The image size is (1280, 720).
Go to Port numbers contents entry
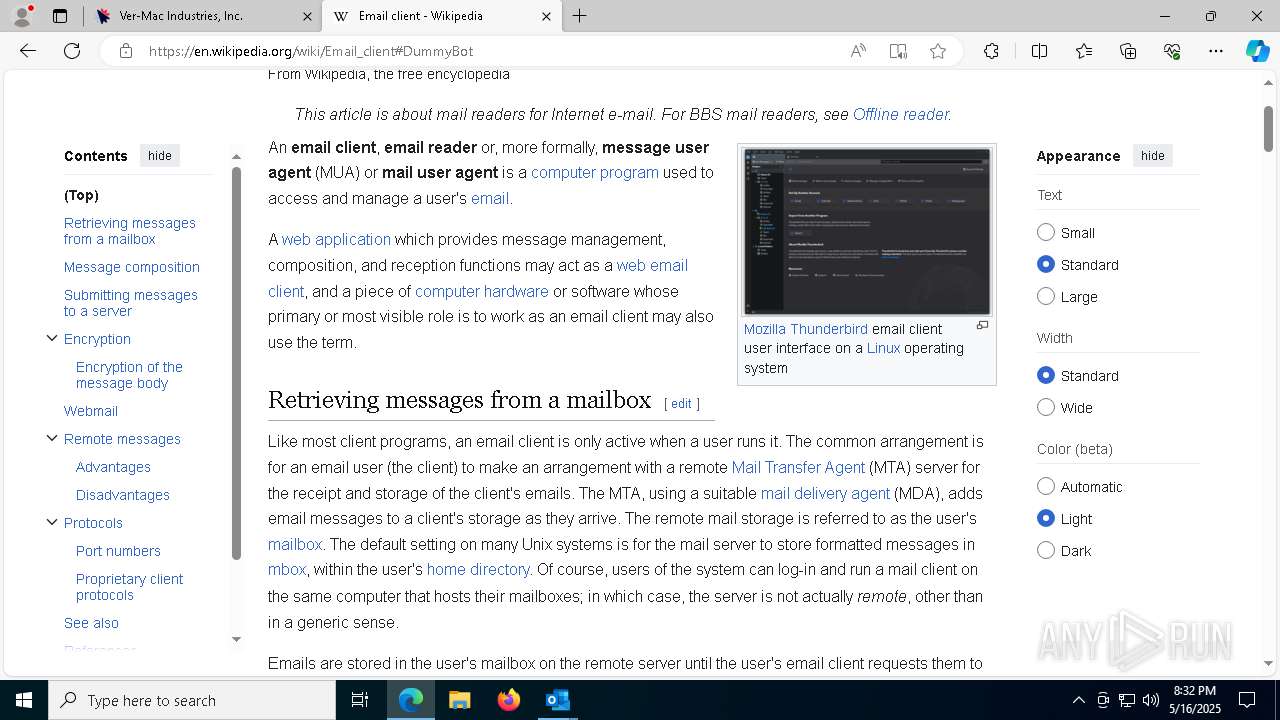pyautogui.click(x=118, y=551)
